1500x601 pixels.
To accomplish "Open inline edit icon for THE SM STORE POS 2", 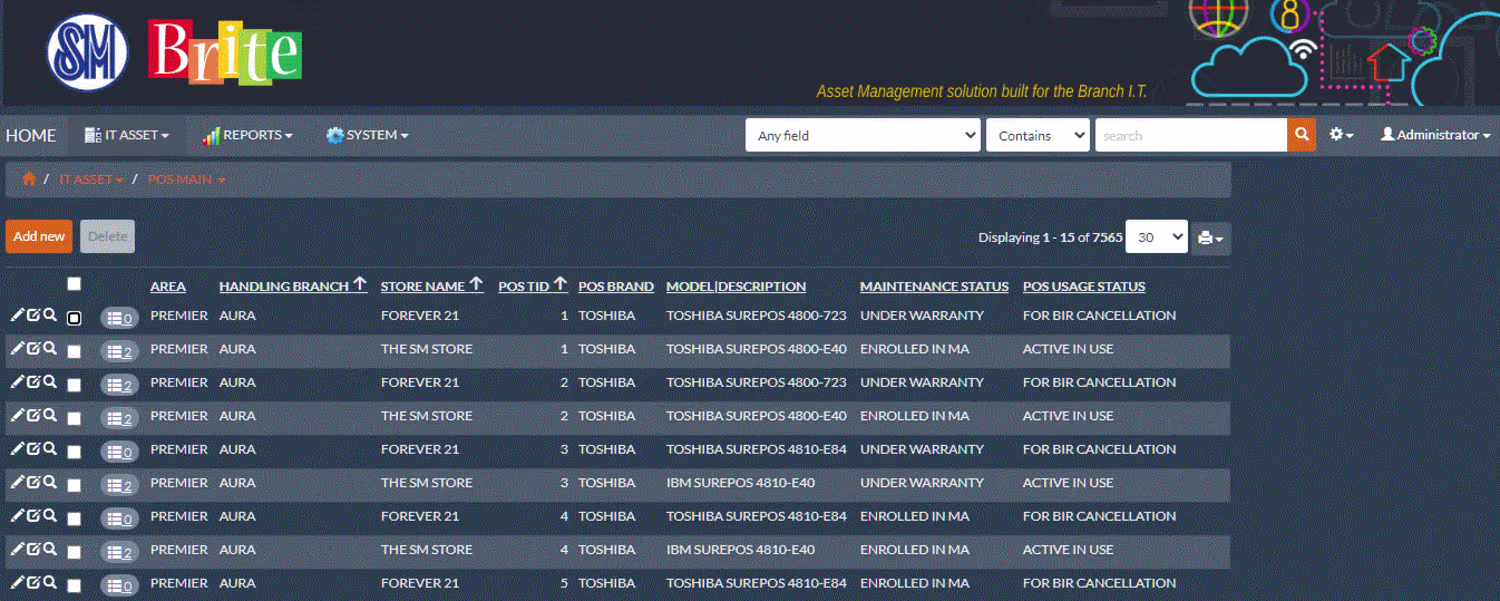I will [33, 415].
